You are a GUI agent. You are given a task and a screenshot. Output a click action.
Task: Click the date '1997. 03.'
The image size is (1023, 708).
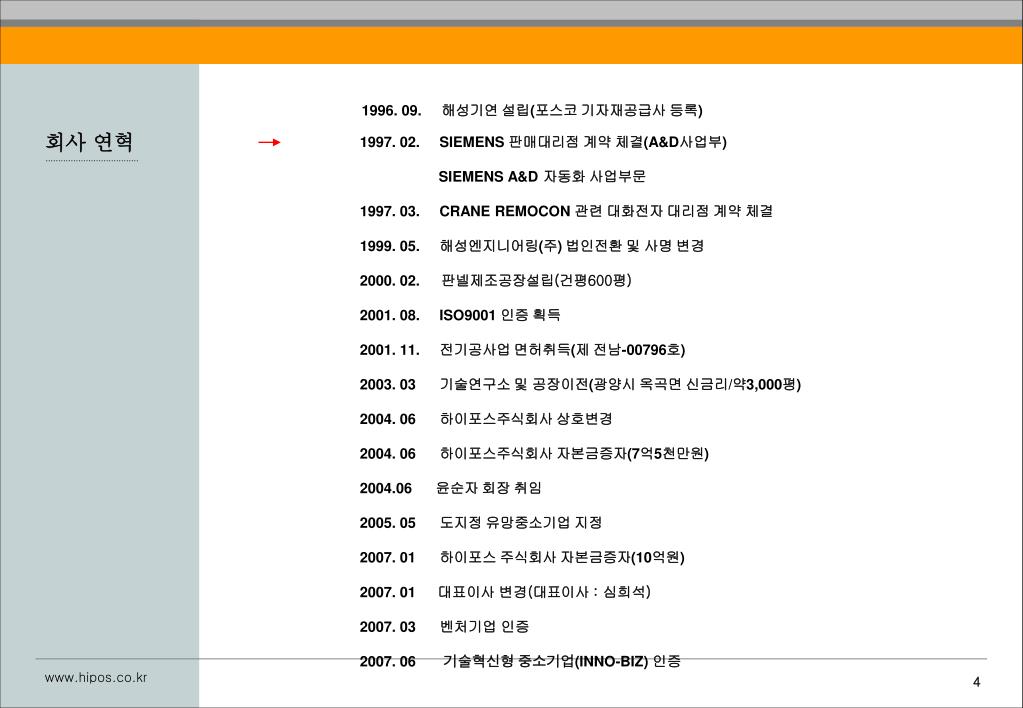(x=389, y=211)
